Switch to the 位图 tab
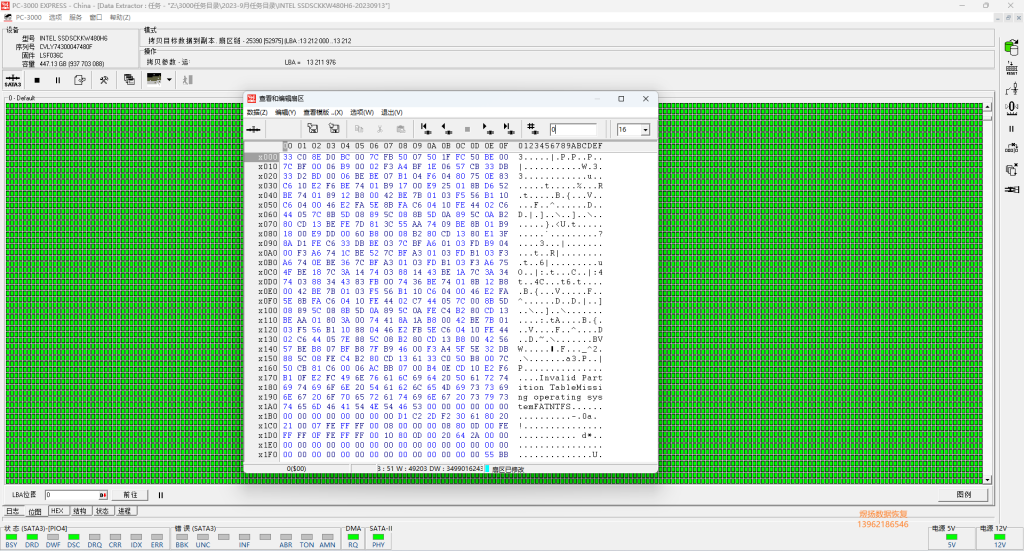 click(35, 511)
